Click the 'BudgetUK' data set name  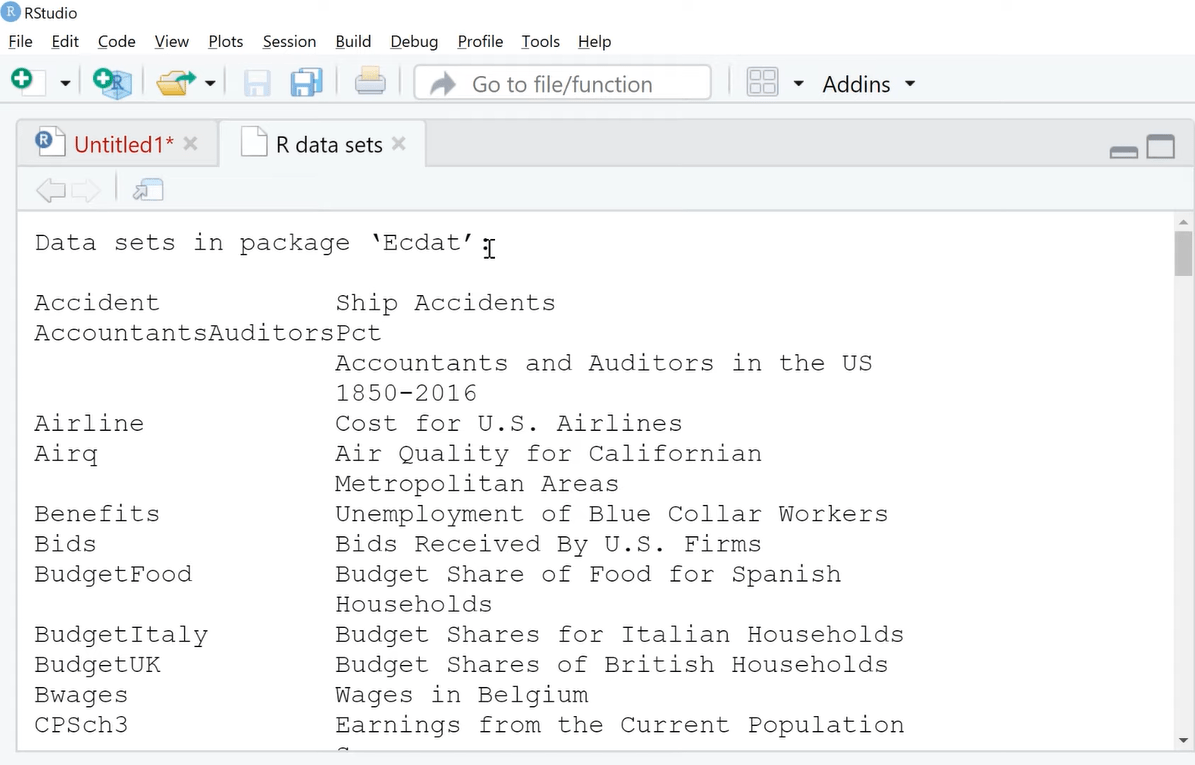[97, 665]
